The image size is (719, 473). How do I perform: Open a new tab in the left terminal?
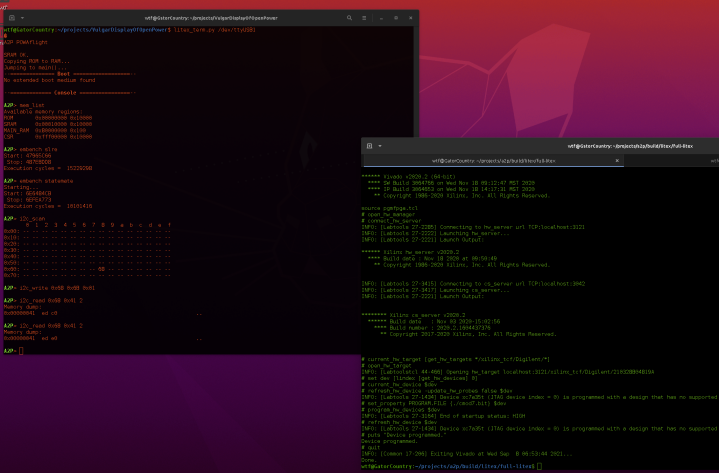12,18
